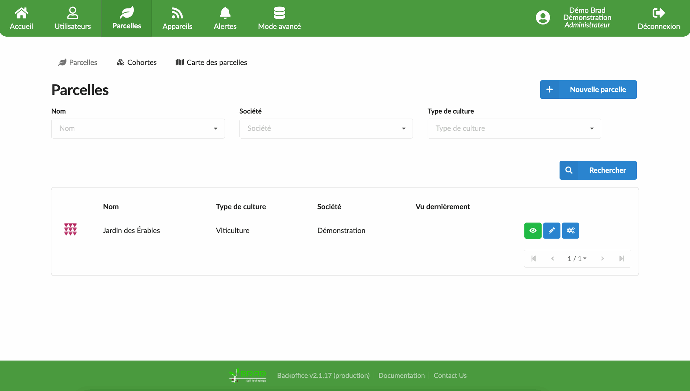Click the Déconnexion logout icon
The height and width of the screenshot is (391, 690).
pos(658,13)
